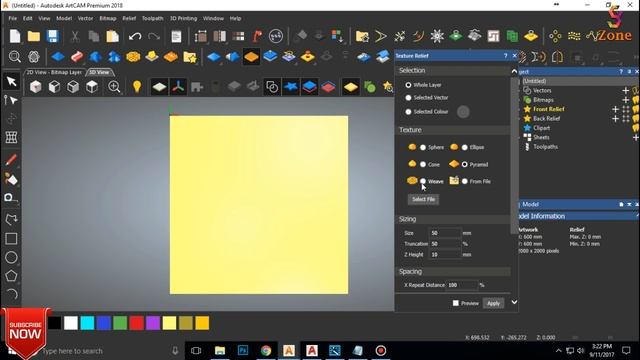Image resolution: width=640 pixels, height=360 pixels.
Task: Pick the cyan colour swatch
Action: point(87,323)
